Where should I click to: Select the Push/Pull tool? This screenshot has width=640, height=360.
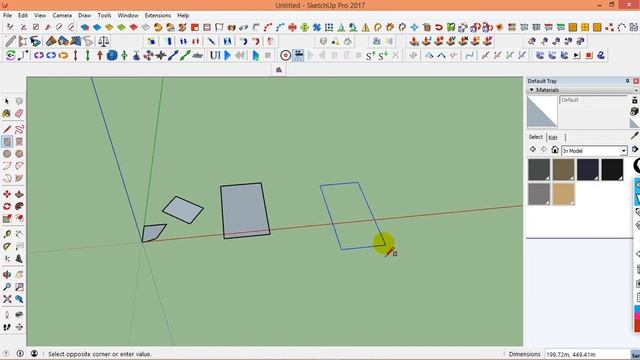coord(19,194)
